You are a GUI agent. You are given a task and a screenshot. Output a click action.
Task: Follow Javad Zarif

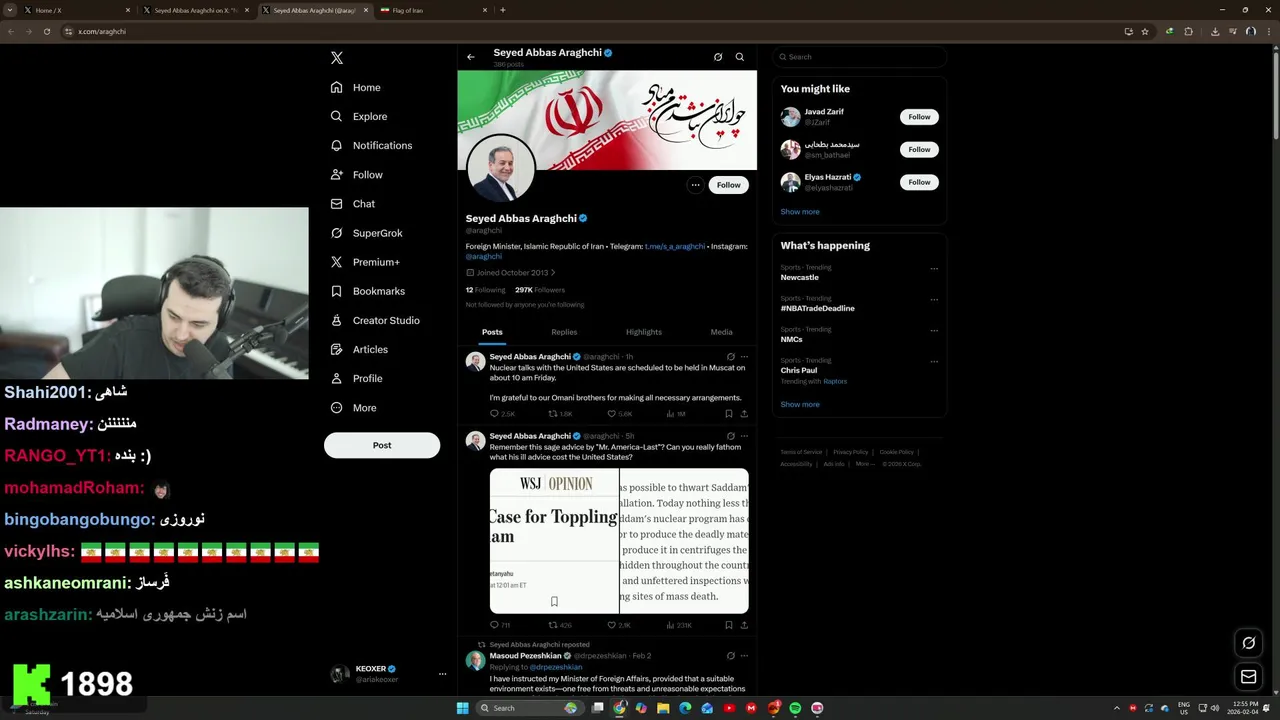919,117
